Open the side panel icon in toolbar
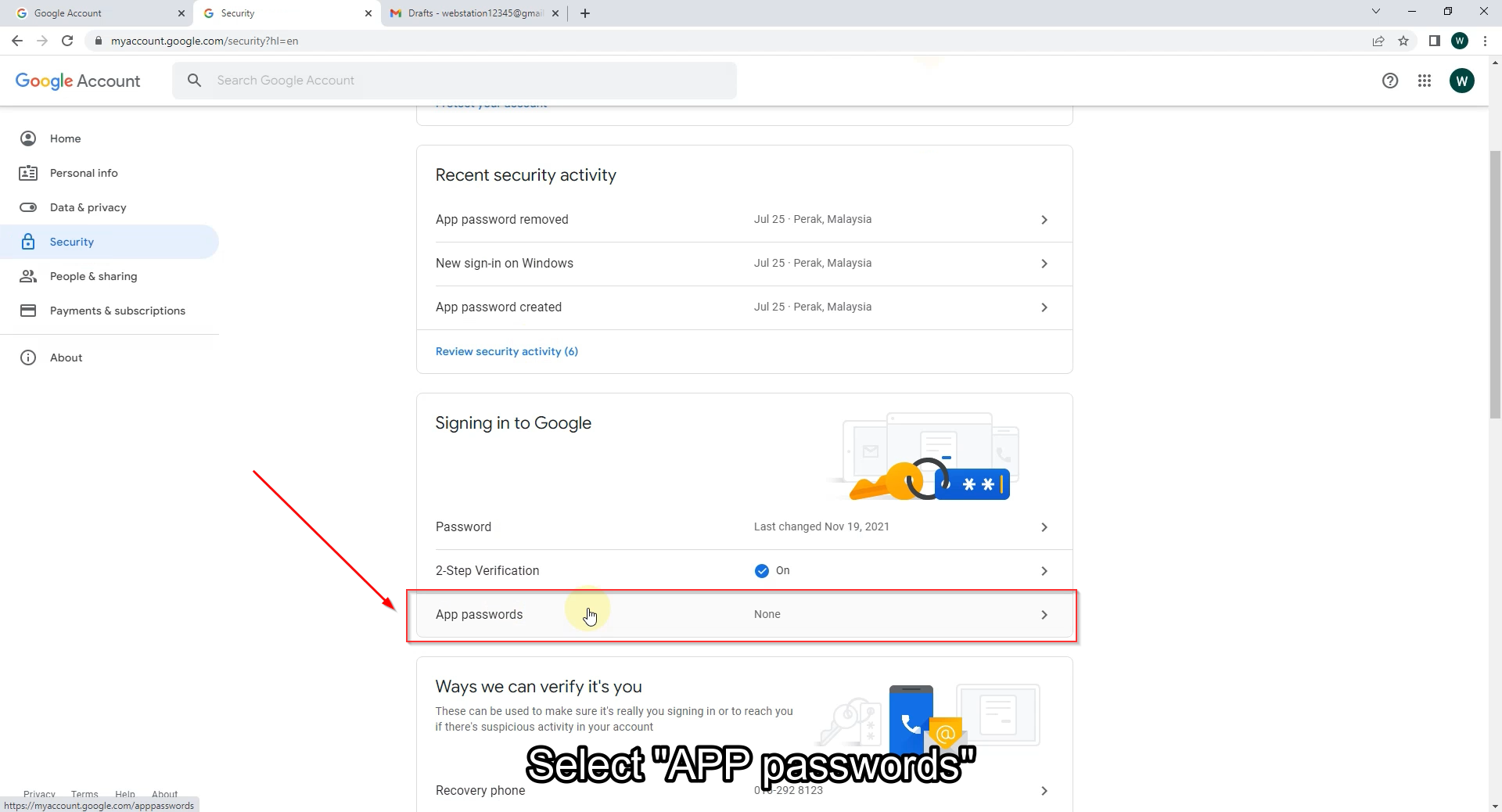 (1434, 41)
